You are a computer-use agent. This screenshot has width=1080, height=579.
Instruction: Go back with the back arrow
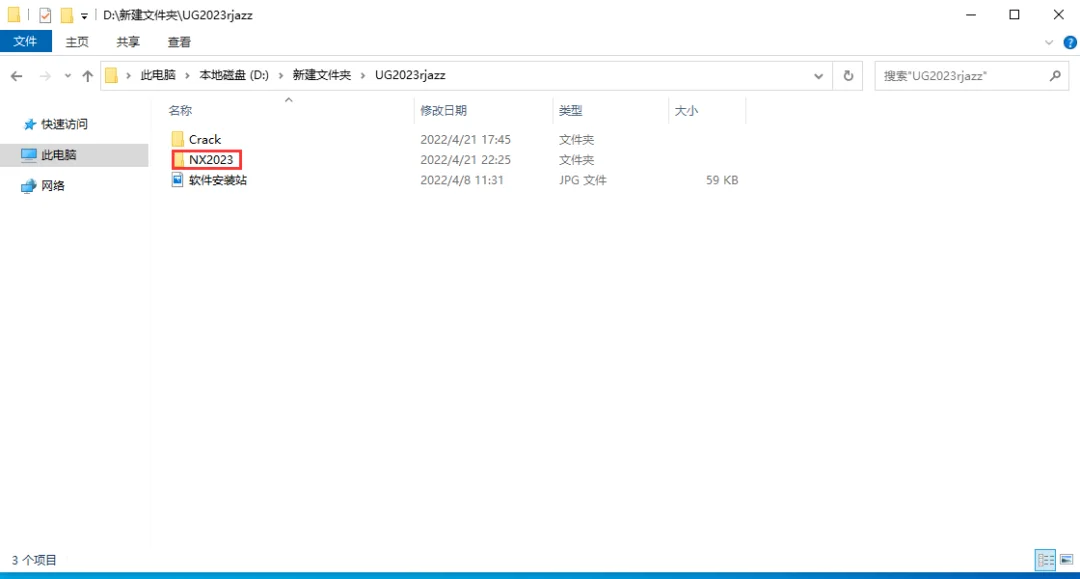point(17,76)
